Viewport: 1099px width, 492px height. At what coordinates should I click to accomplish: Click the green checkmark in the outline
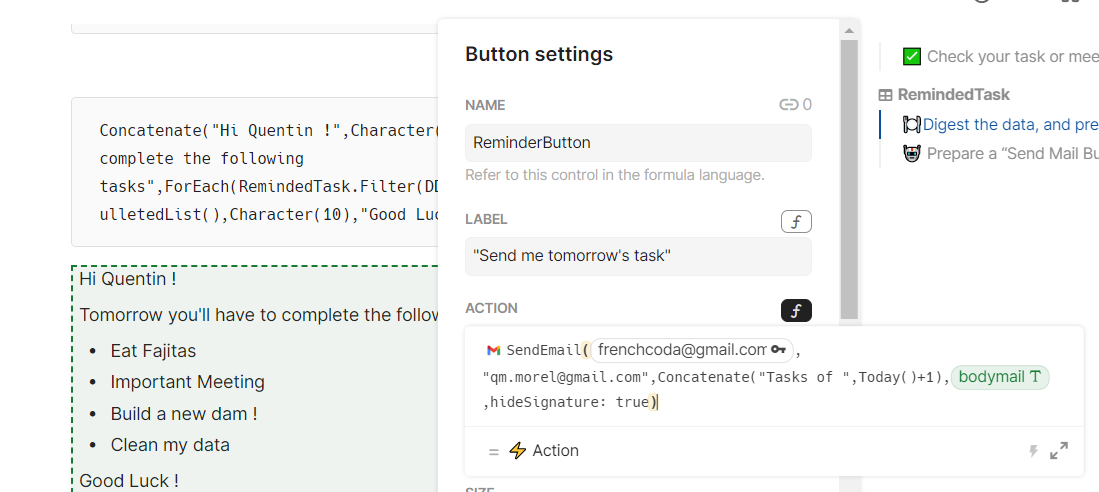[911, 57]
